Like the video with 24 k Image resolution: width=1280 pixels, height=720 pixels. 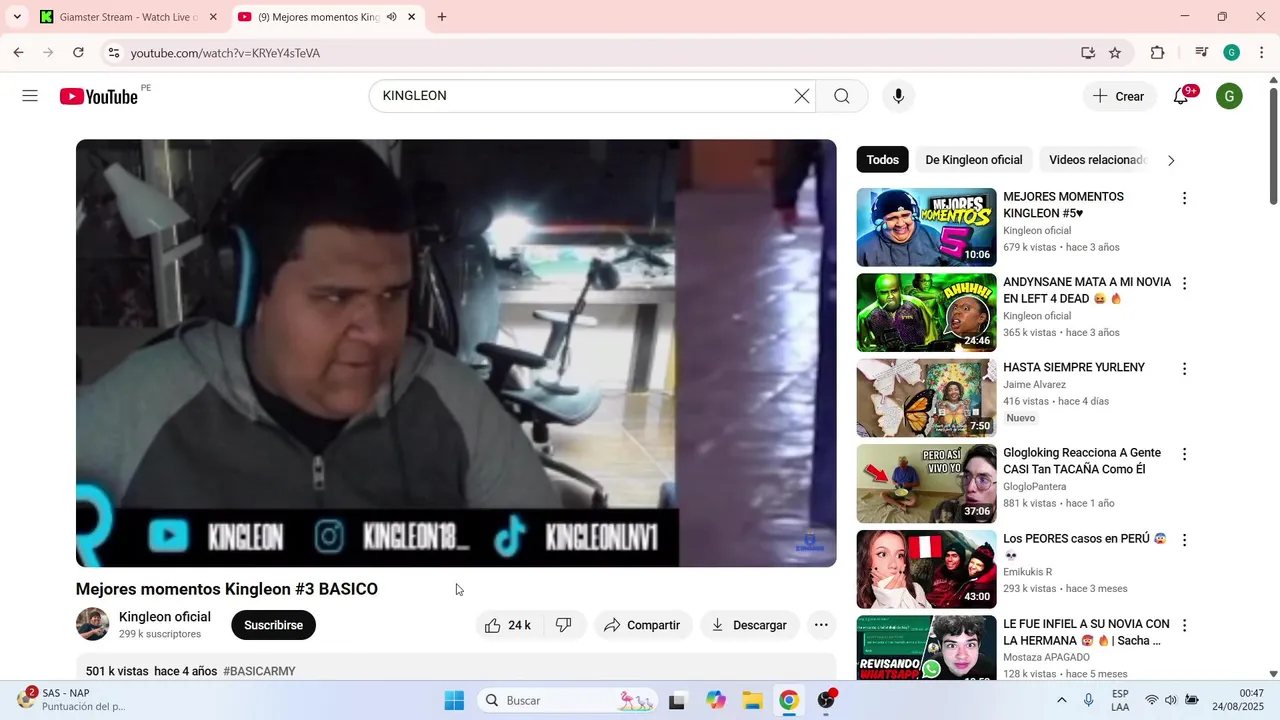508,625
